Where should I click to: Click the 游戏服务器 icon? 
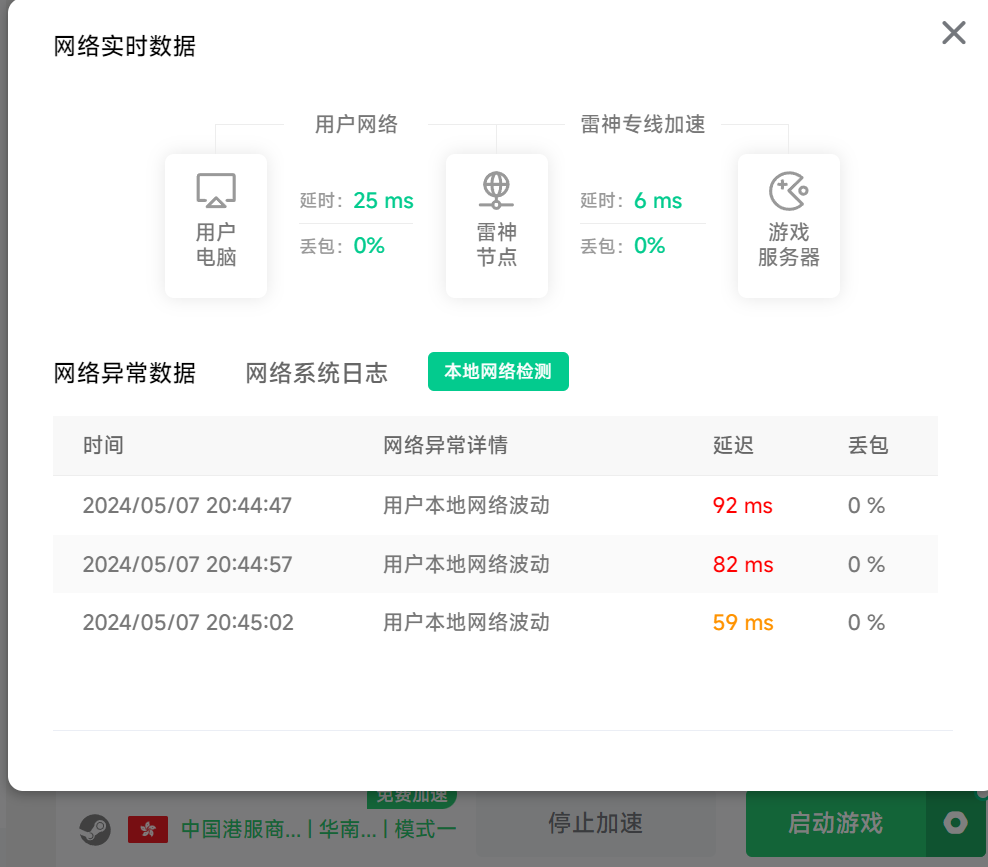pyautogui.click(x=788, y=190)
